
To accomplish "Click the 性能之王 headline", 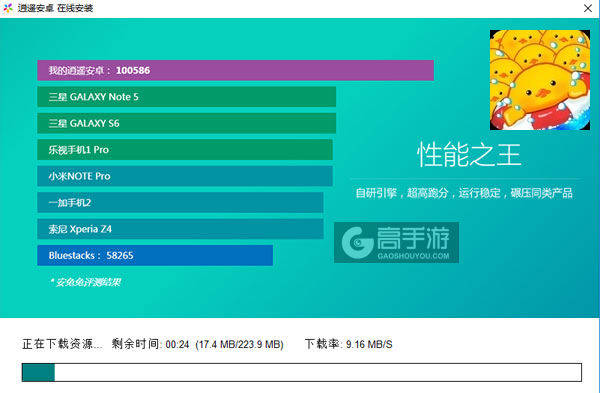I will 469,154.
